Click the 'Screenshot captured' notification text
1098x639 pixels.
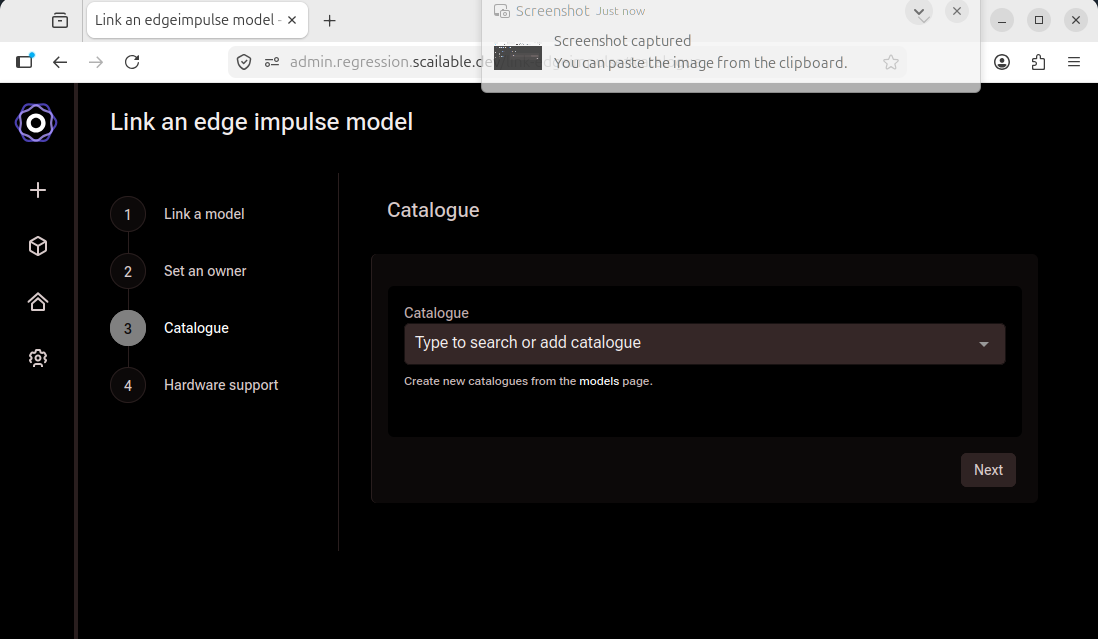tap(622, 41)
